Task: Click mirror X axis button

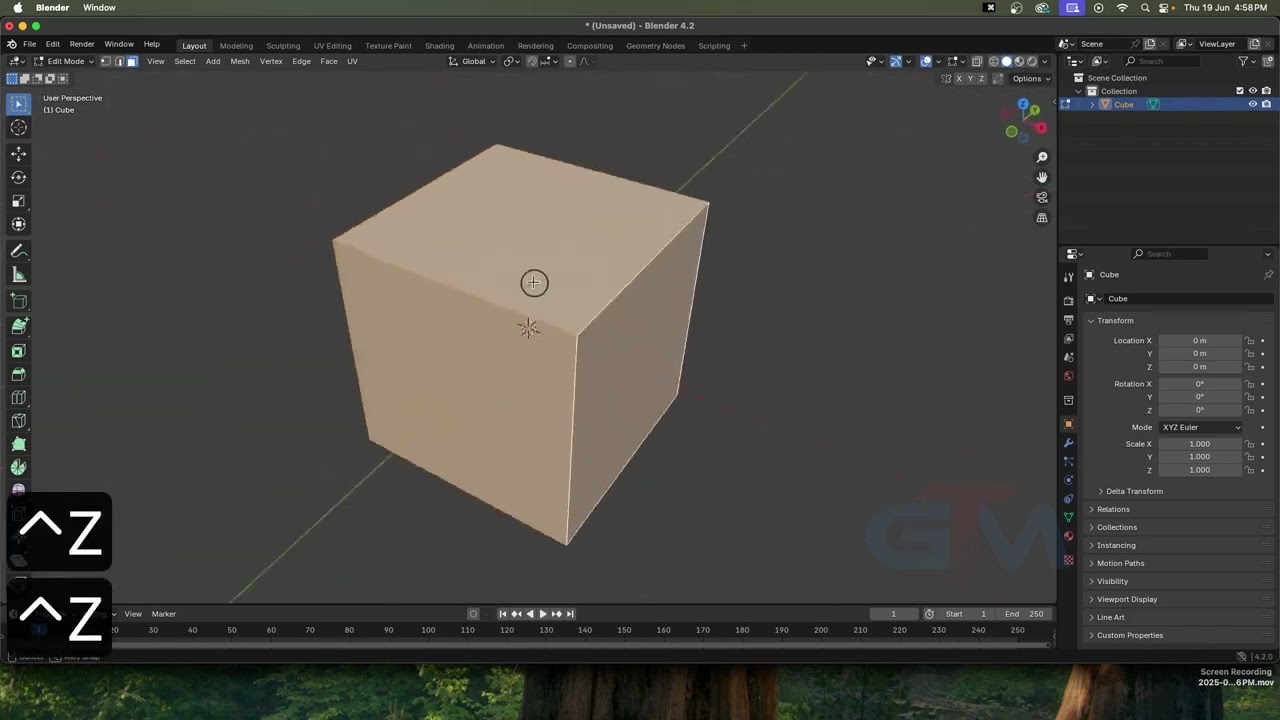Action: [x=959, y=79]
